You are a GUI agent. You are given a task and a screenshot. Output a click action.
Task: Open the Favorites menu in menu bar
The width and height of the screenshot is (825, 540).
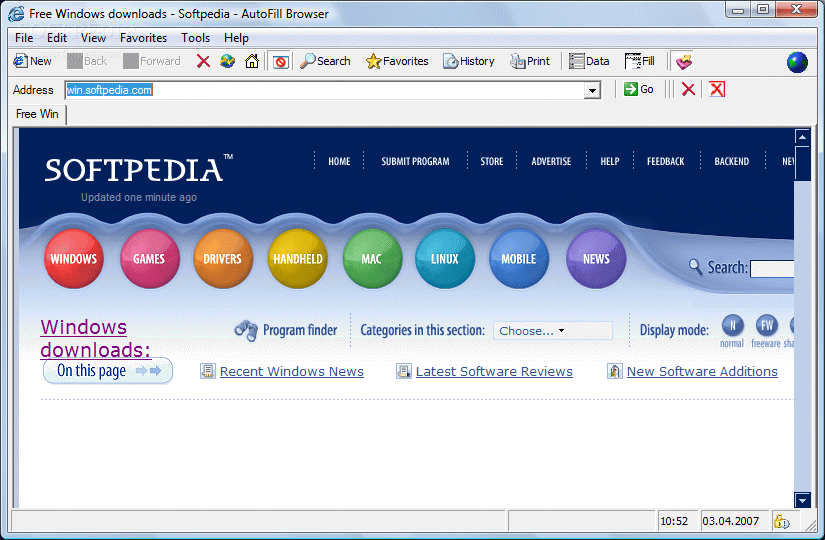click(143, 38)
